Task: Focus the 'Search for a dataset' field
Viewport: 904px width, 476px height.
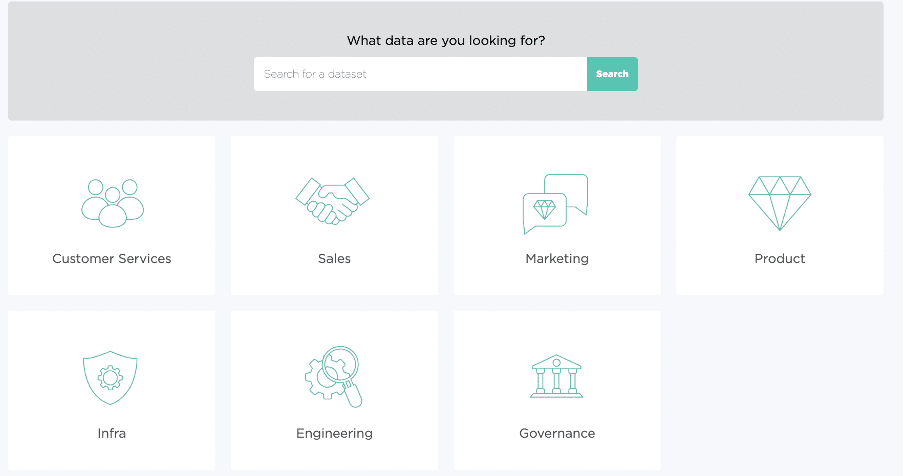Action: tap(420, 74)
